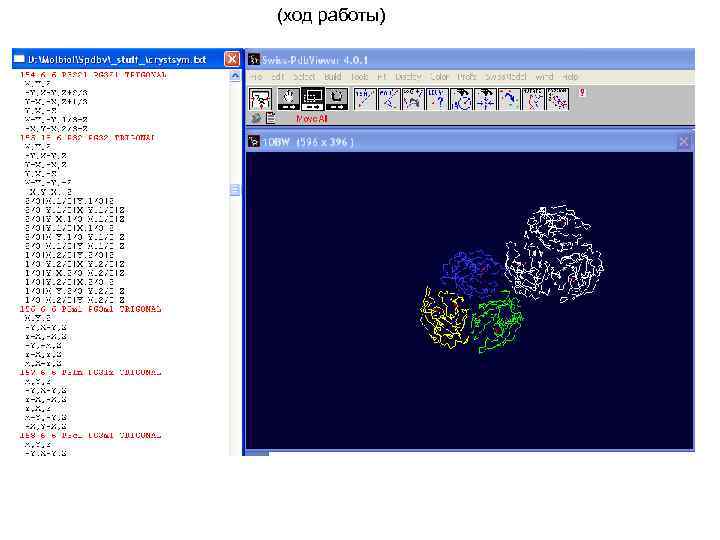Image resolution: width=720 pixels, height=540 pixels.
Task: Open the text document icon below toolbar
Action: pyautogui.click(x=271, y=118)
